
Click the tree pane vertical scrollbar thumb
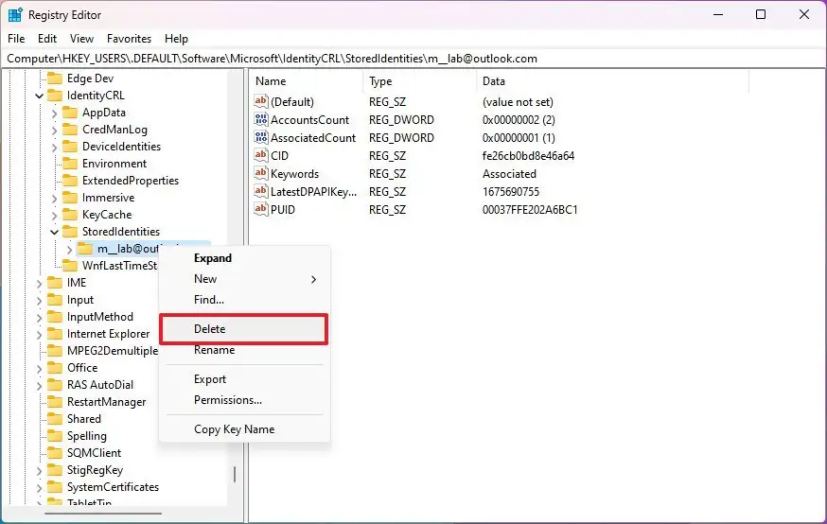(235, 474)
